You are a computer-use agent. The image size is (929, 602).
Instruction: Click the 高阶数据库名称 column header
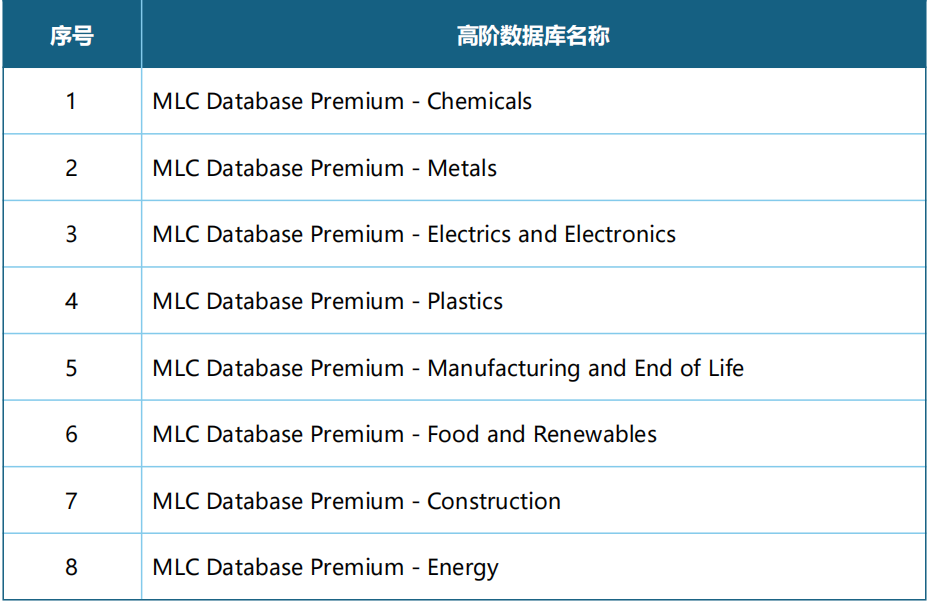point(533,36)
